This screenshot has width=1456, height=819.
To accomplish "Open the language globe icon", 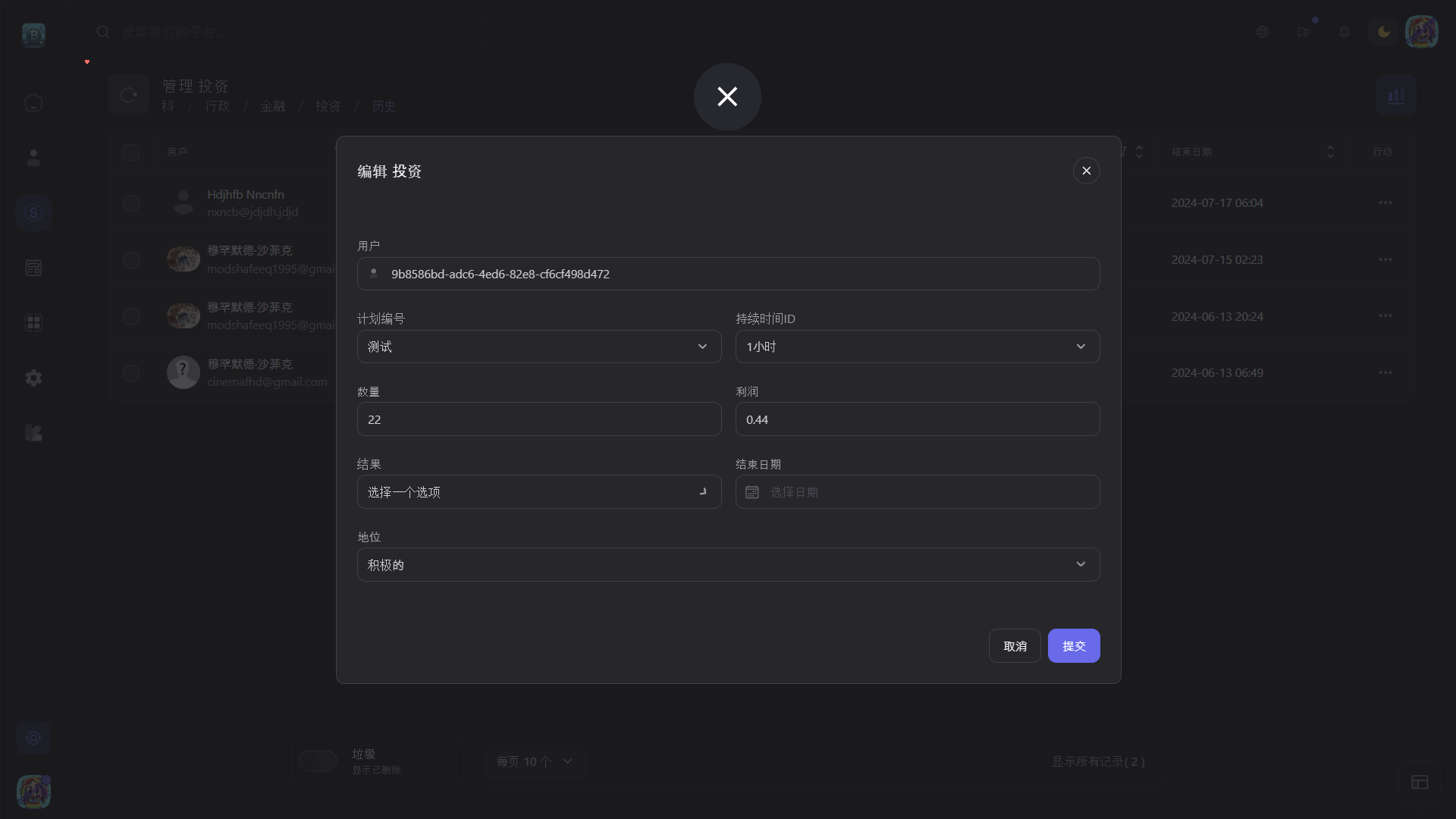I will [x=1263, y=32].
